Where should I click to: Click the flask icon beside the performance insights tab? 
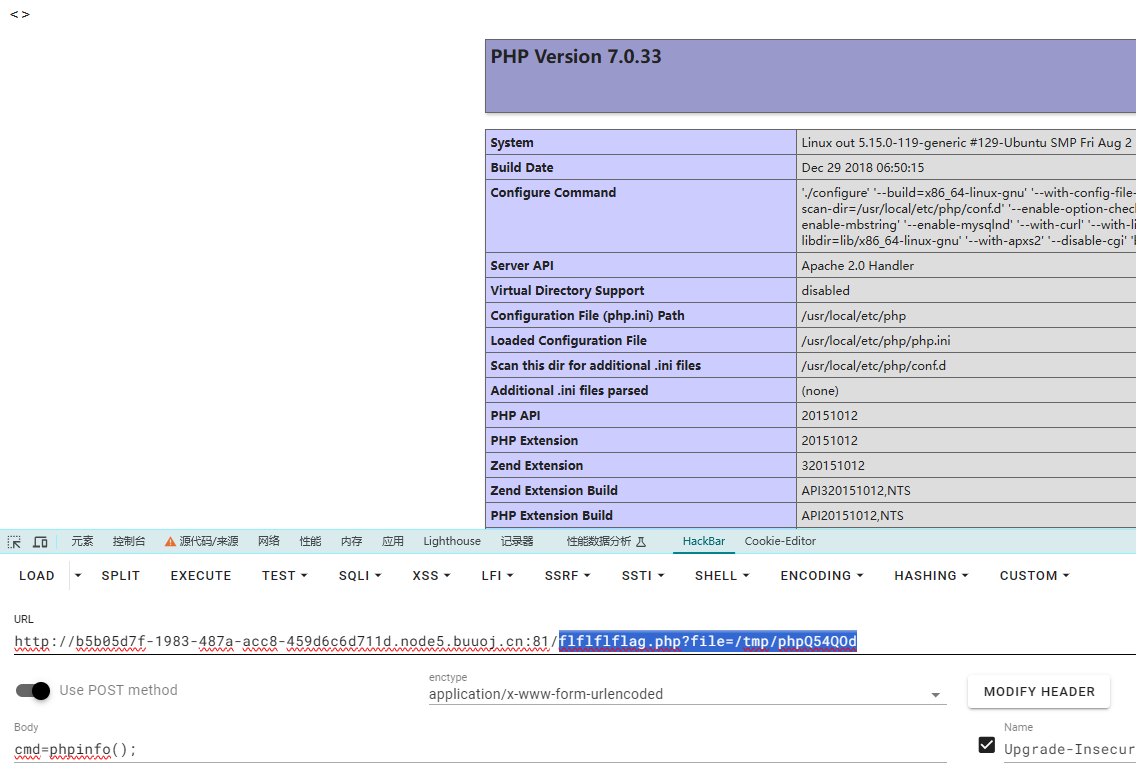641,542
